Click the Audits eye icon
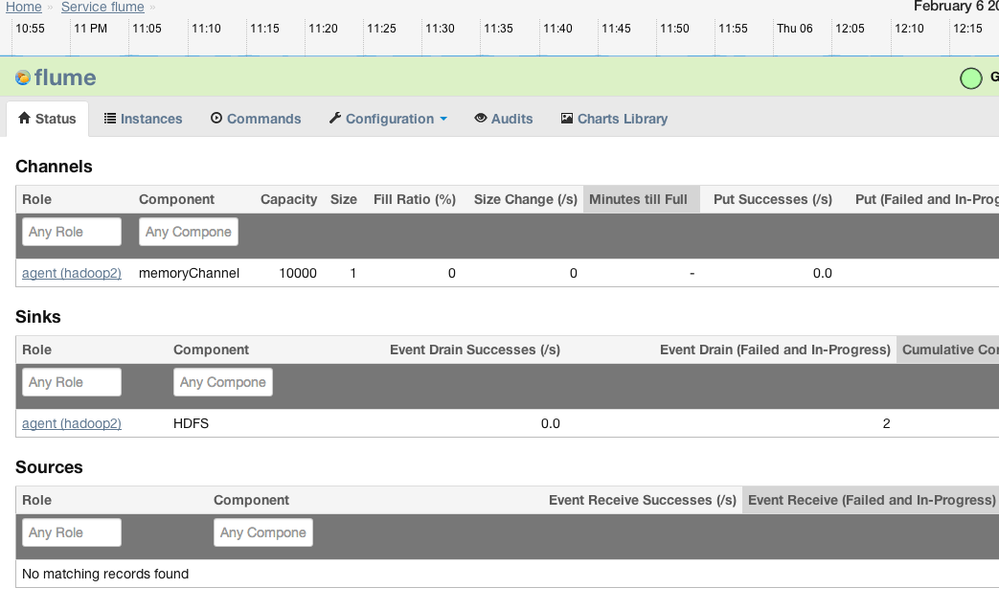This screenshot has width=999, height=609. click(480, 118)
